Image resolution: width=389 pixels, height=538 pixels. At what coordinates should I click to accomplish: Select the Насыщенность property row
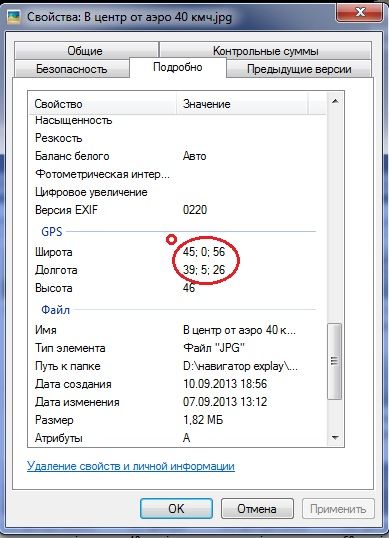click(178, 120)
